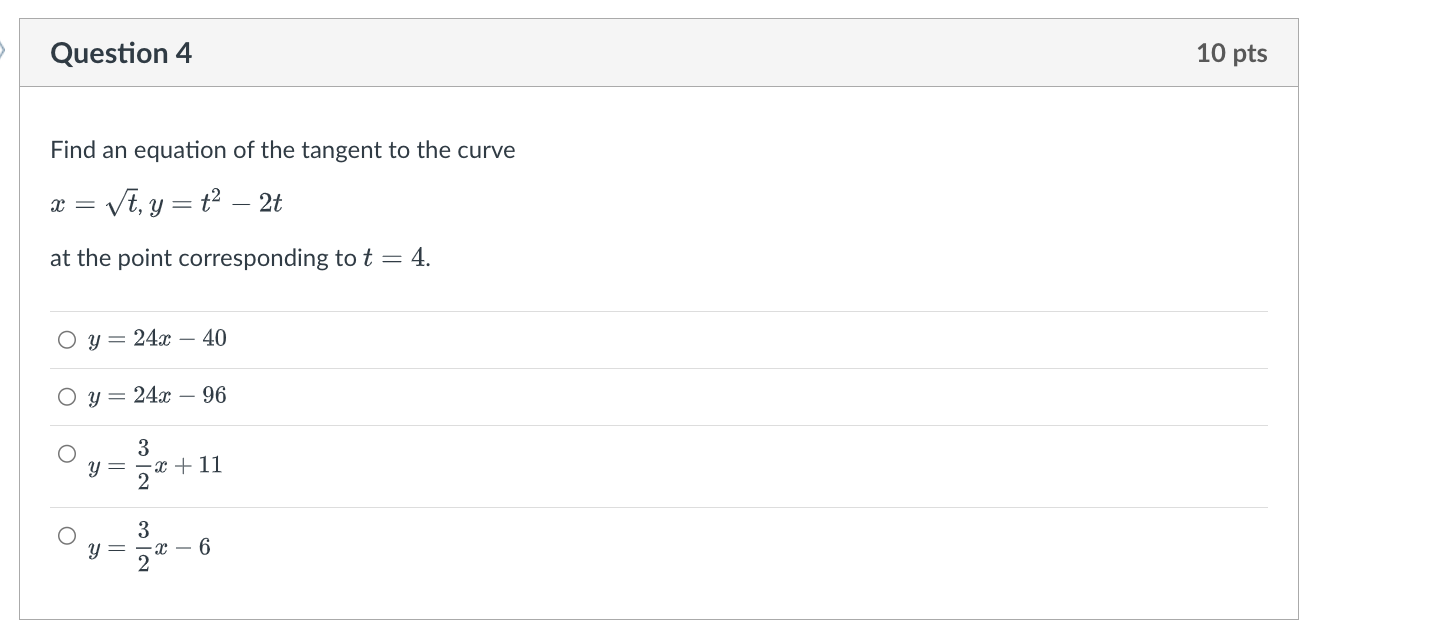
Task: Click the fraction 3/2 in the third option
Action: click(x=143, y=463)
